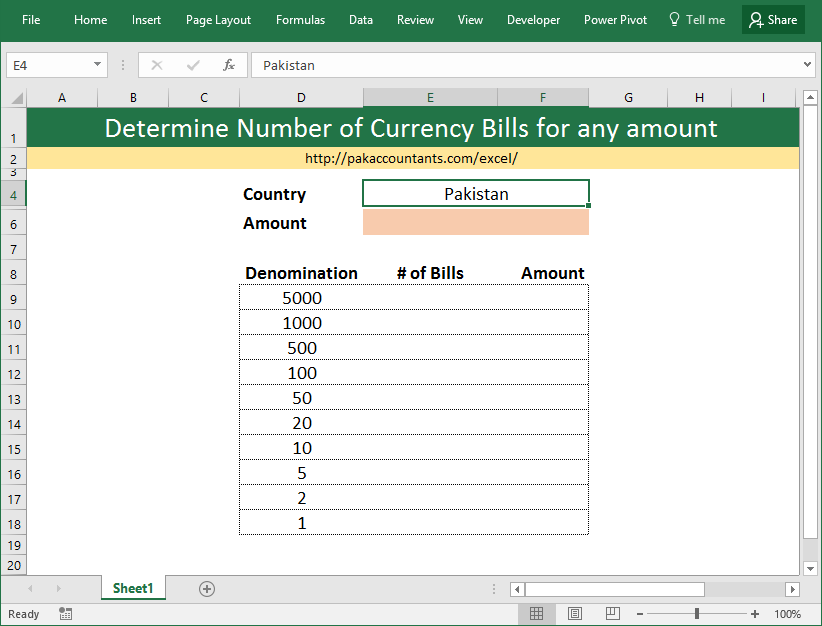The image size is (822, 626).
Task: Click the pakaccountants.com/excel link
Action: point(412,158)
